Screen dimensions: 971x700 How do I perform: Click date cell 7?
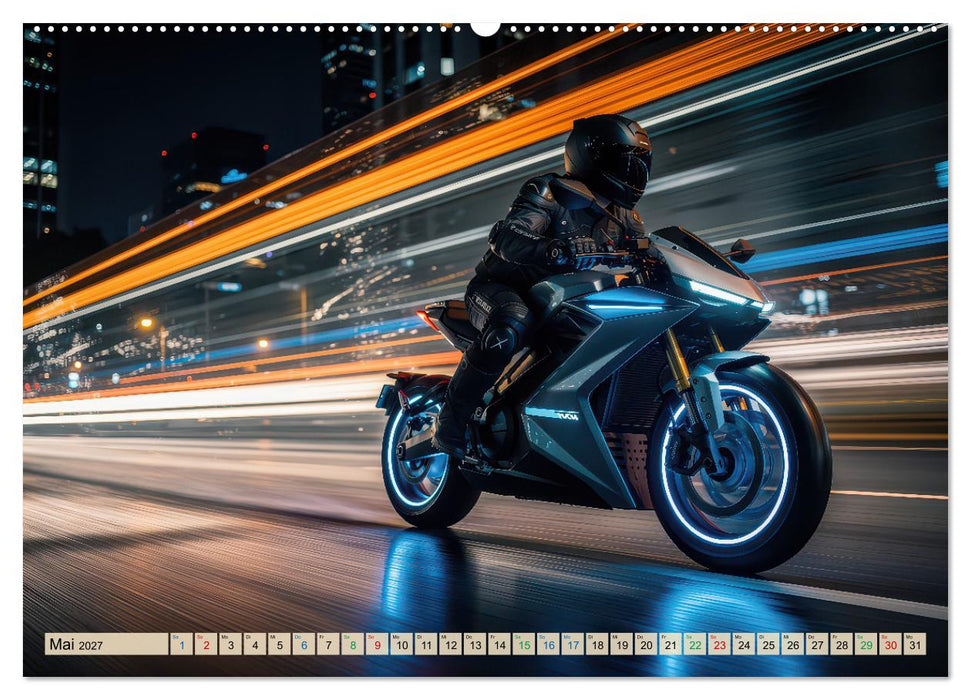click(328, 644)
